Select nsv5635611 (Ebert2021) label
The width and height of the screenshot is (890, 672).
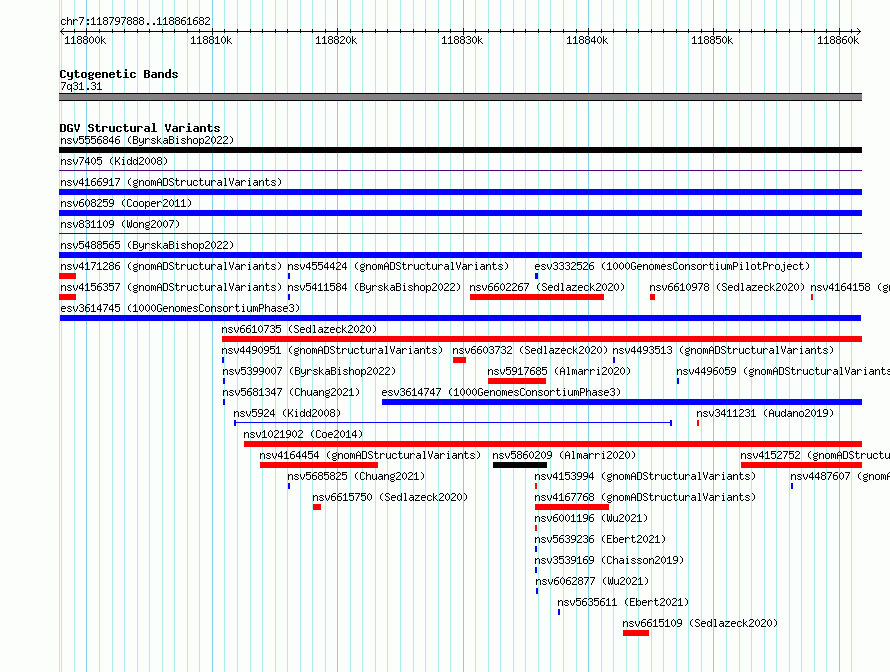(623, 602)
